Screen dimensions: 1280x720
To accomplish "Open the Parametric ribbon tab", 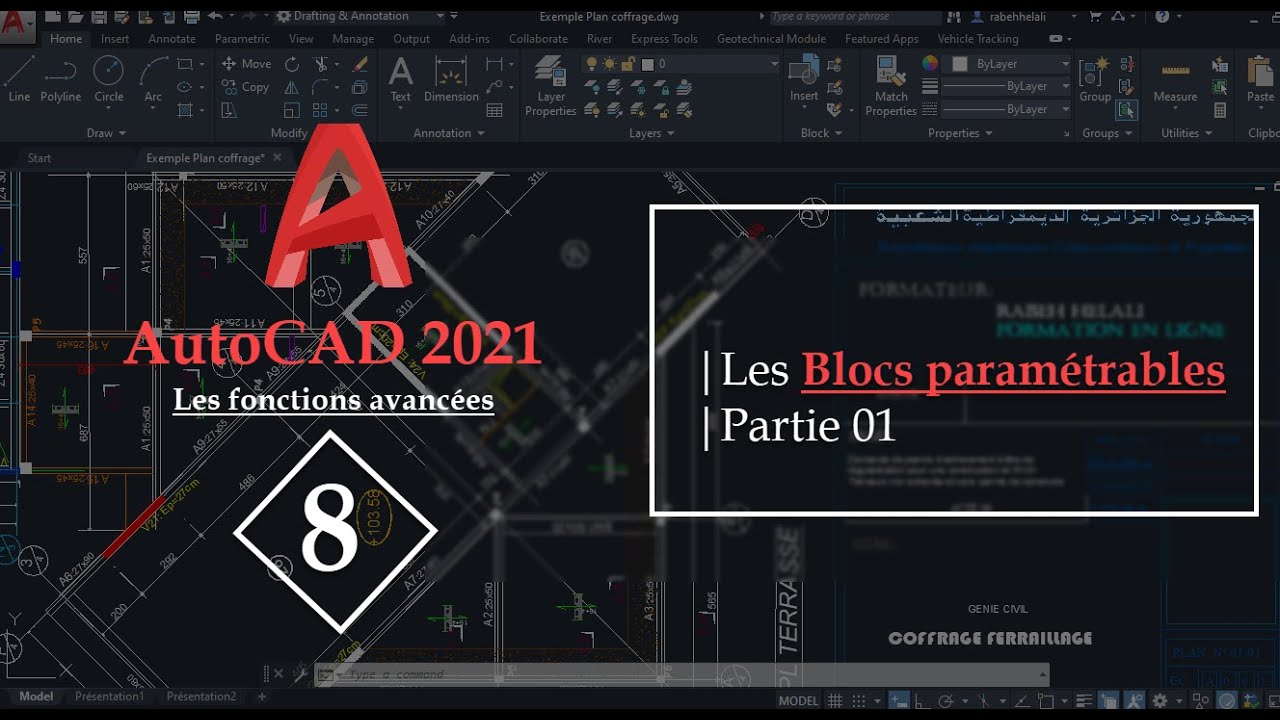I will 242,39.
